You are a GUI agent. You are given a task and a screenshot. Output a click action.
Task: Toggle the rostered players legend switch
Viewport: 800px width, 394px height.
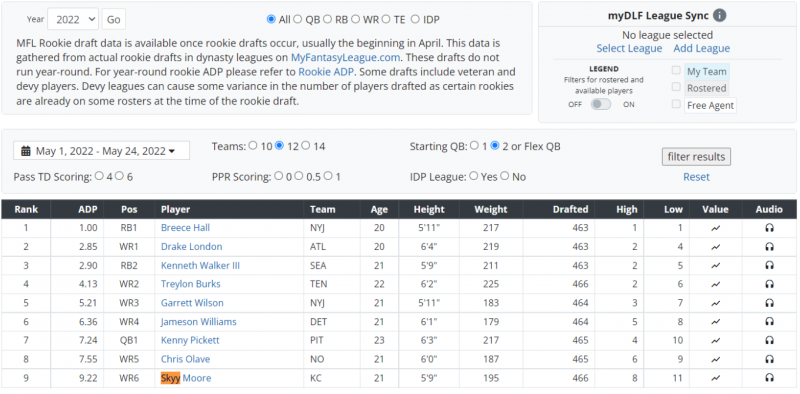click(x=601, y=104)
